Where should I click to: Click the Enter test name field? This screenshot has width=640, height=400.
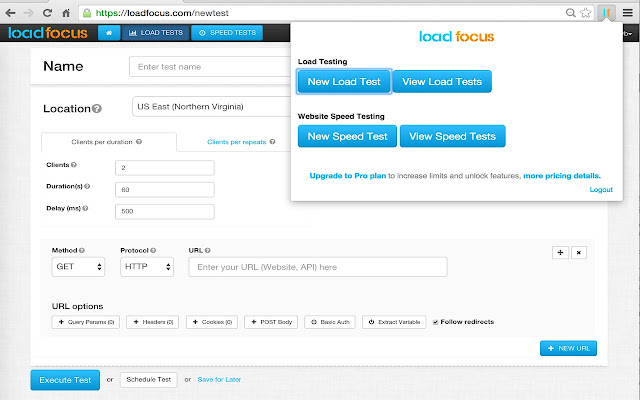coord(210,67)
